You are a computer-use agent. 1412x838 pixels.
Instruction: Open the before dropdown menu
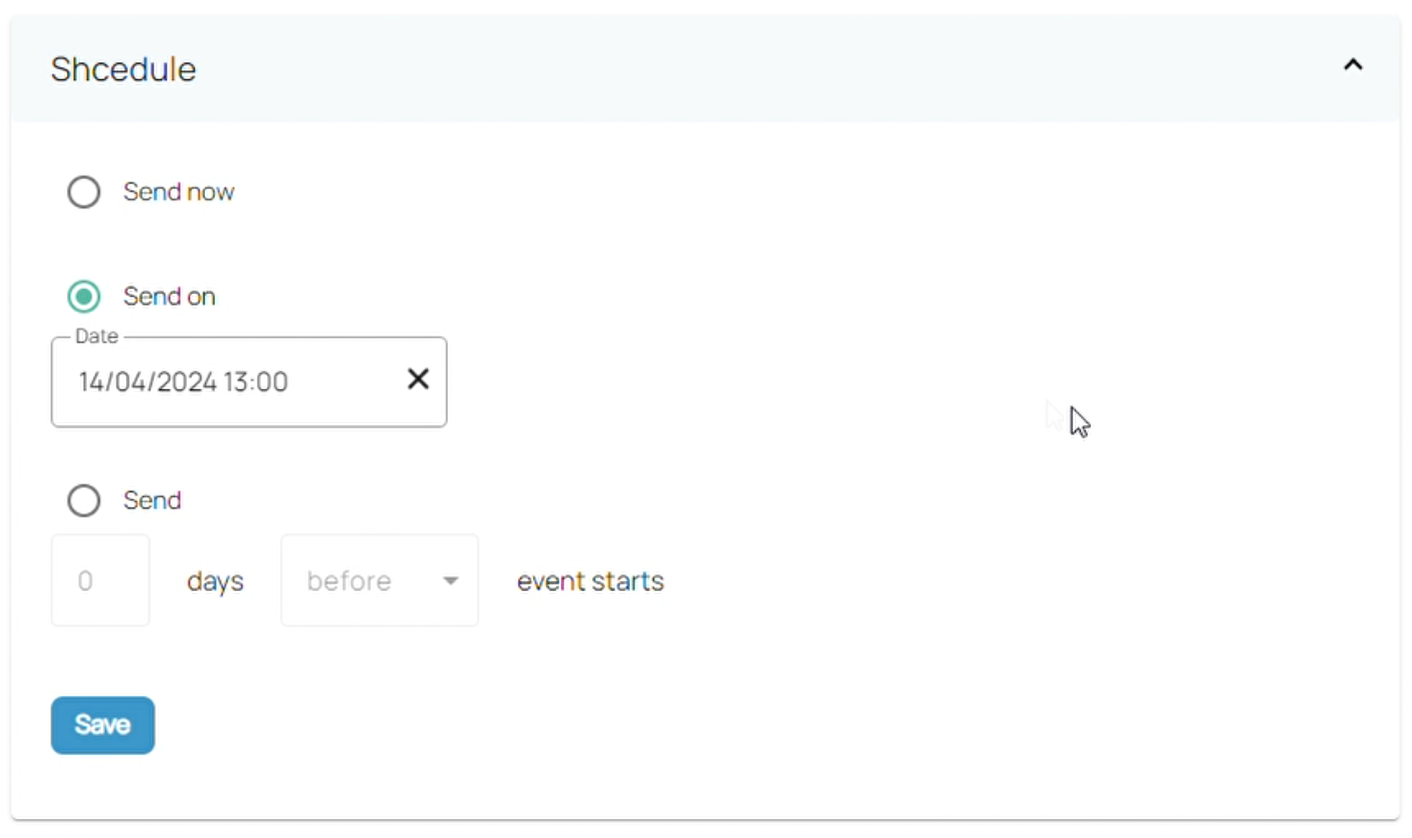[x=379, y=581]
